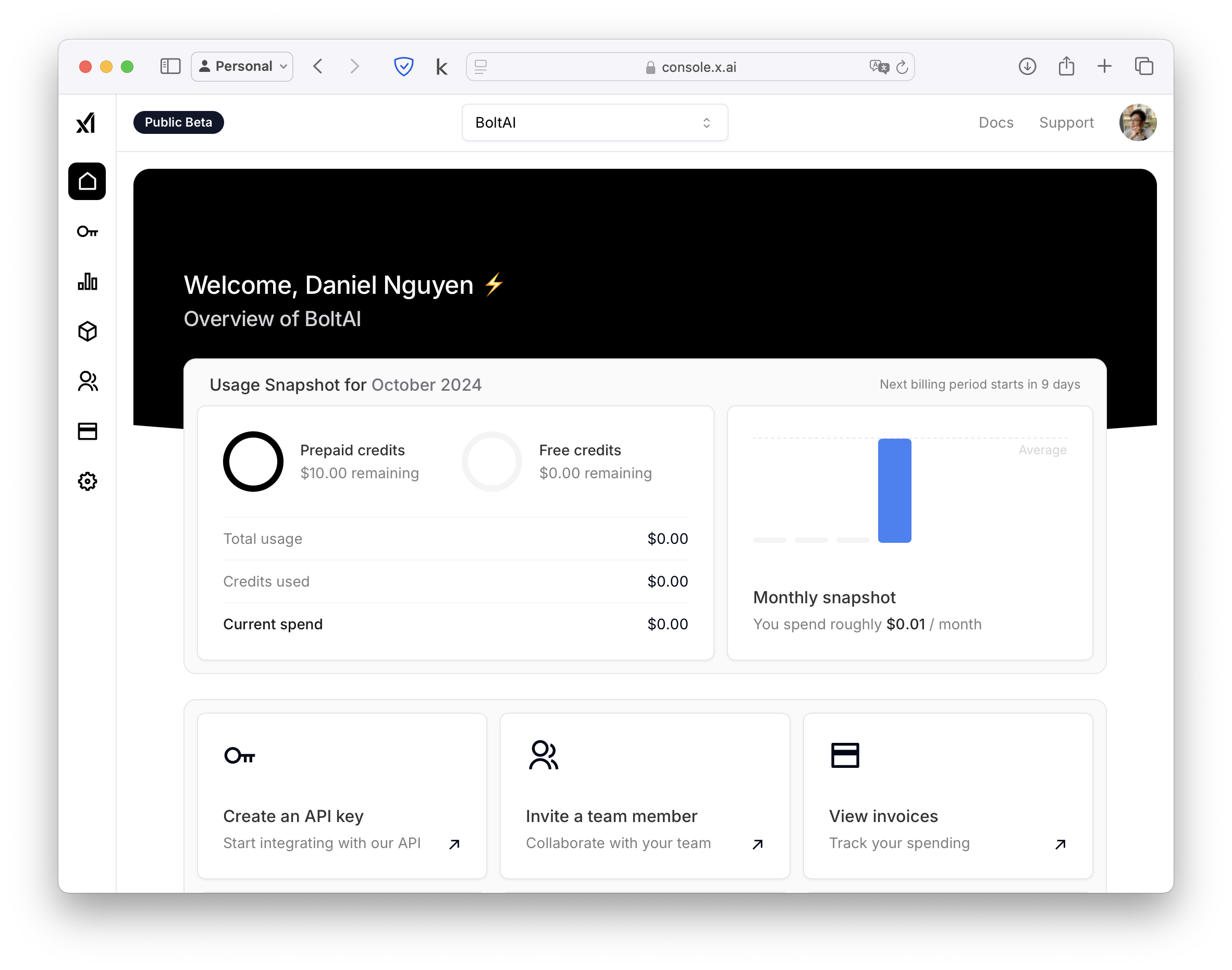Open the View invoices card

pos(947,795)
